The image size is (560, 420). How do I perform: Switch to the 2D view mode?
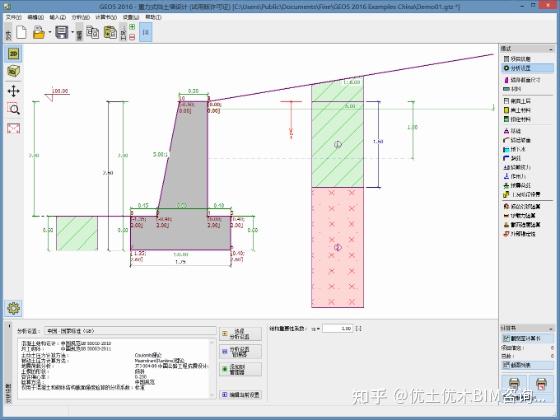coord(14,54)
